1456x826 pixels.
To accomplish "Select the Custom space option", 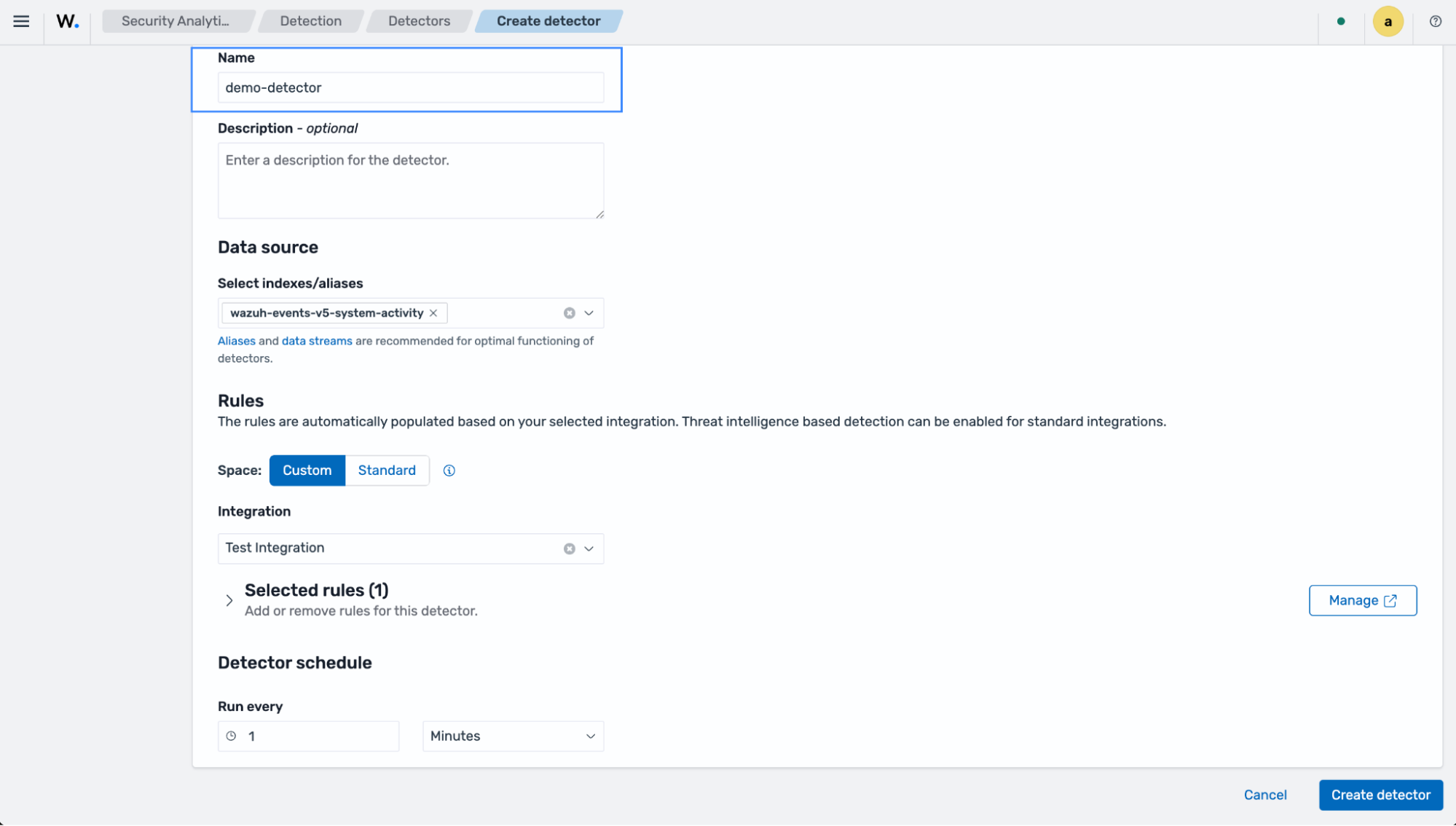I will 307,471.
